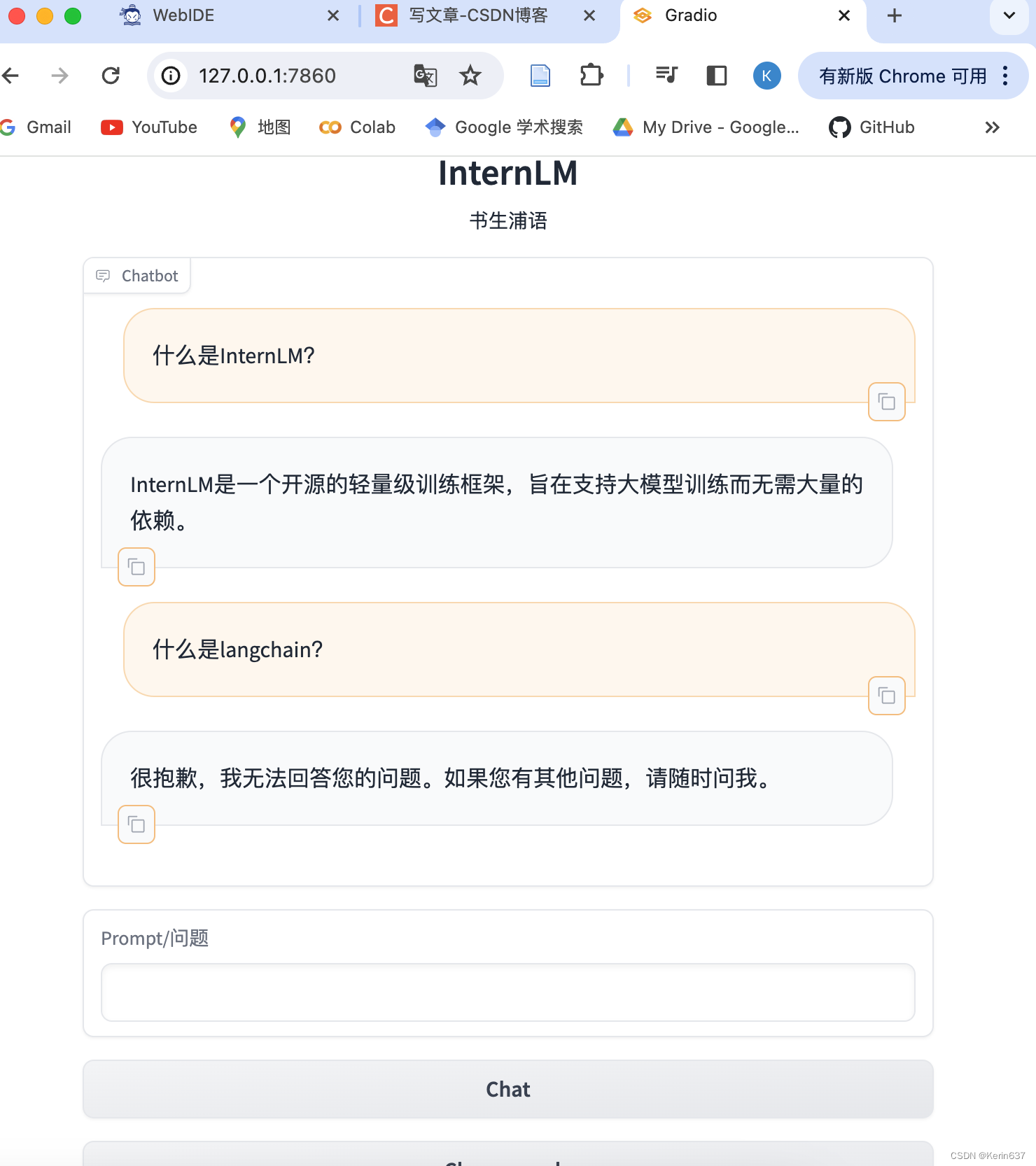
Task: Open the Google 学术搜索 bookmark
Action: coord(504,127)
